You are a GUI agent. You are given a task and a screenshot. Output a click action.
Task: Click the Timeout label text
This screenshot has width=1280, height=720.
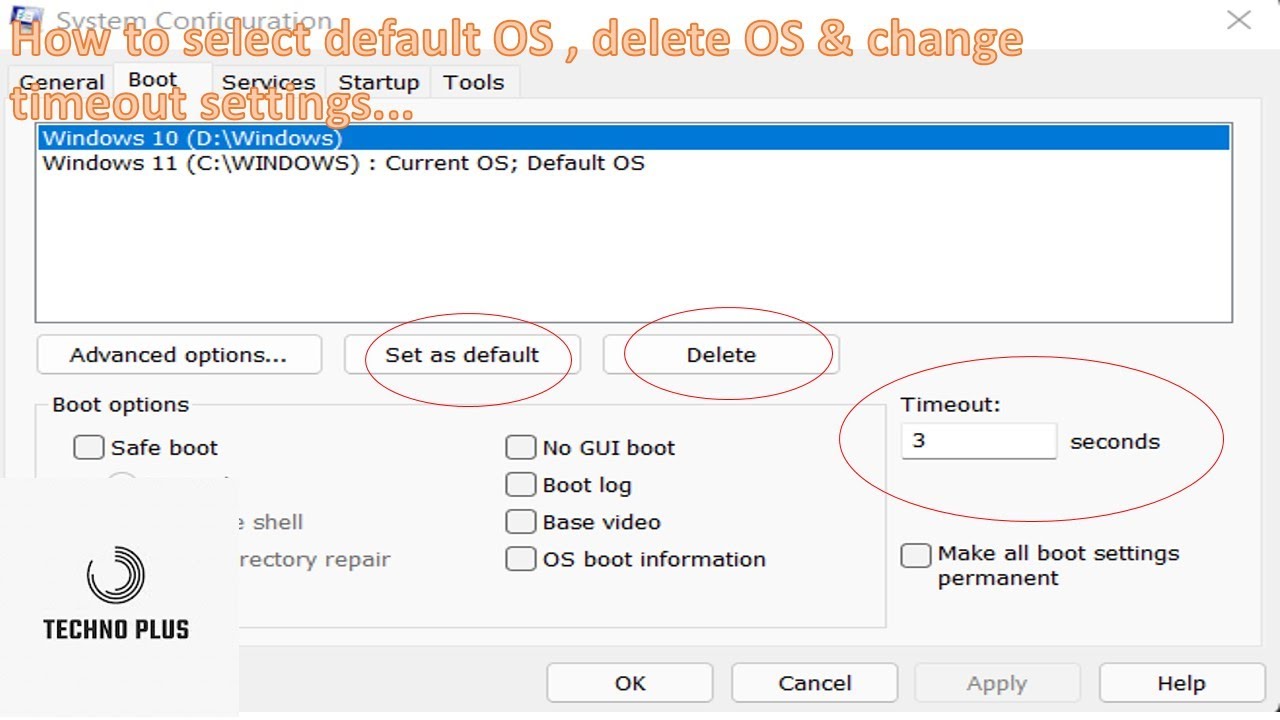coord(950,405)
